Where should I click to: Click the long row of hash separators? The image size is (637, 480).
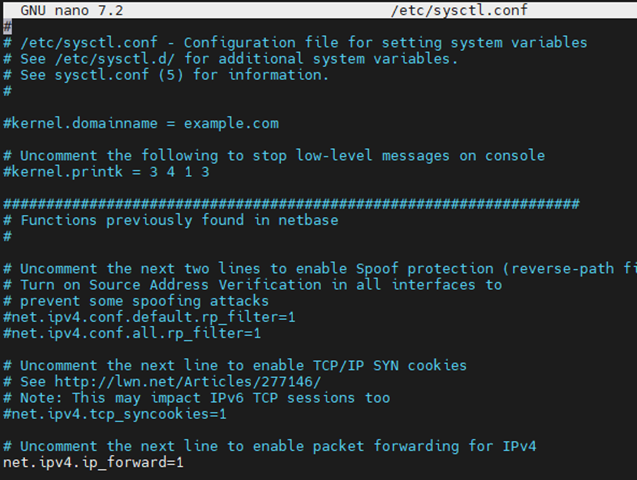[291, 203]
